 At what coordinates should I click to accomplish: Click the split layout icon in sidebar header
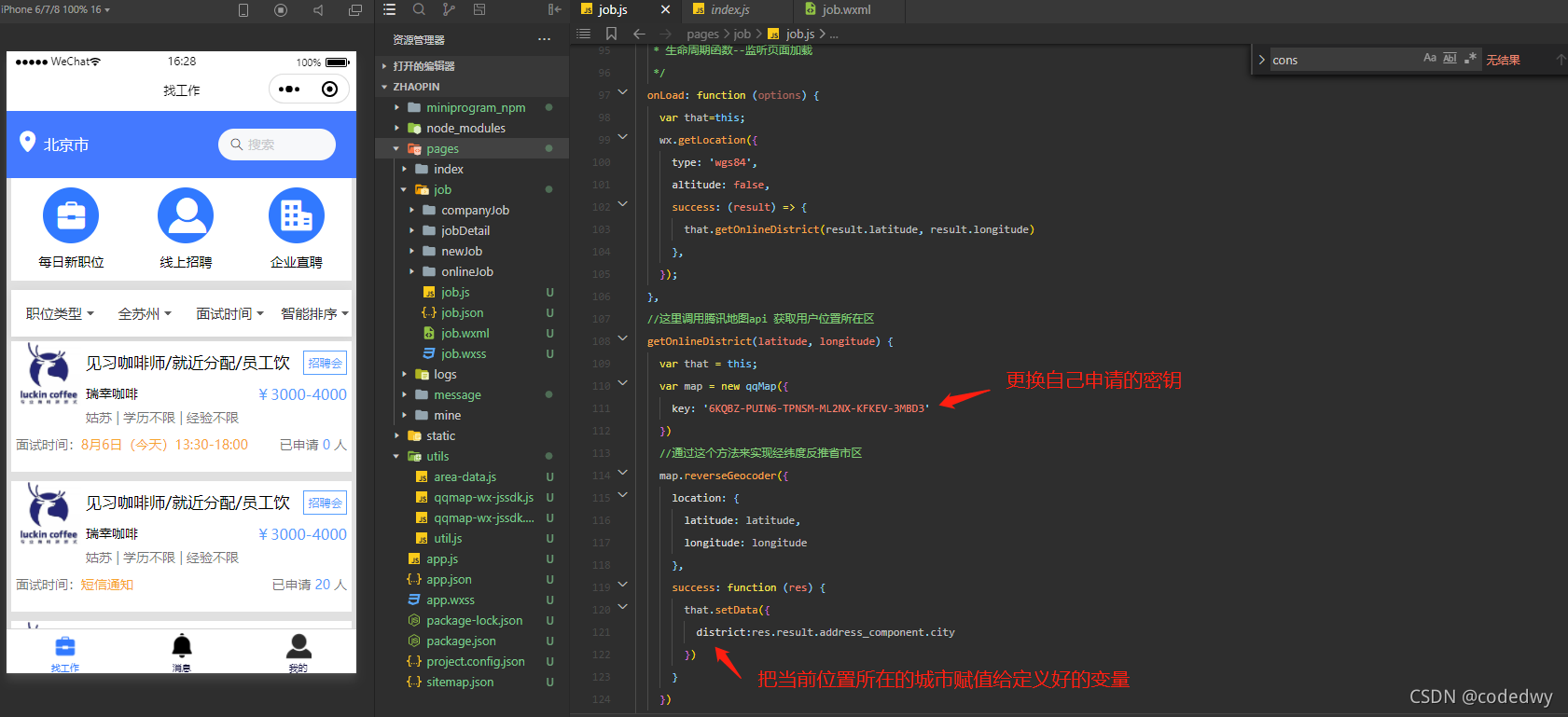pyautogui.click(x=479, y=9)
